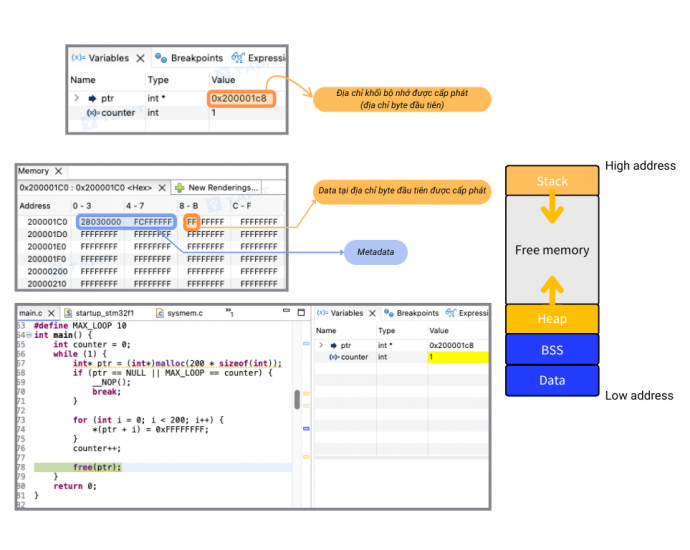The height and width of the screenshot is (550, 690).
Task: Open the sysmem.c editor tab
Action: click(x=180, y=313)
